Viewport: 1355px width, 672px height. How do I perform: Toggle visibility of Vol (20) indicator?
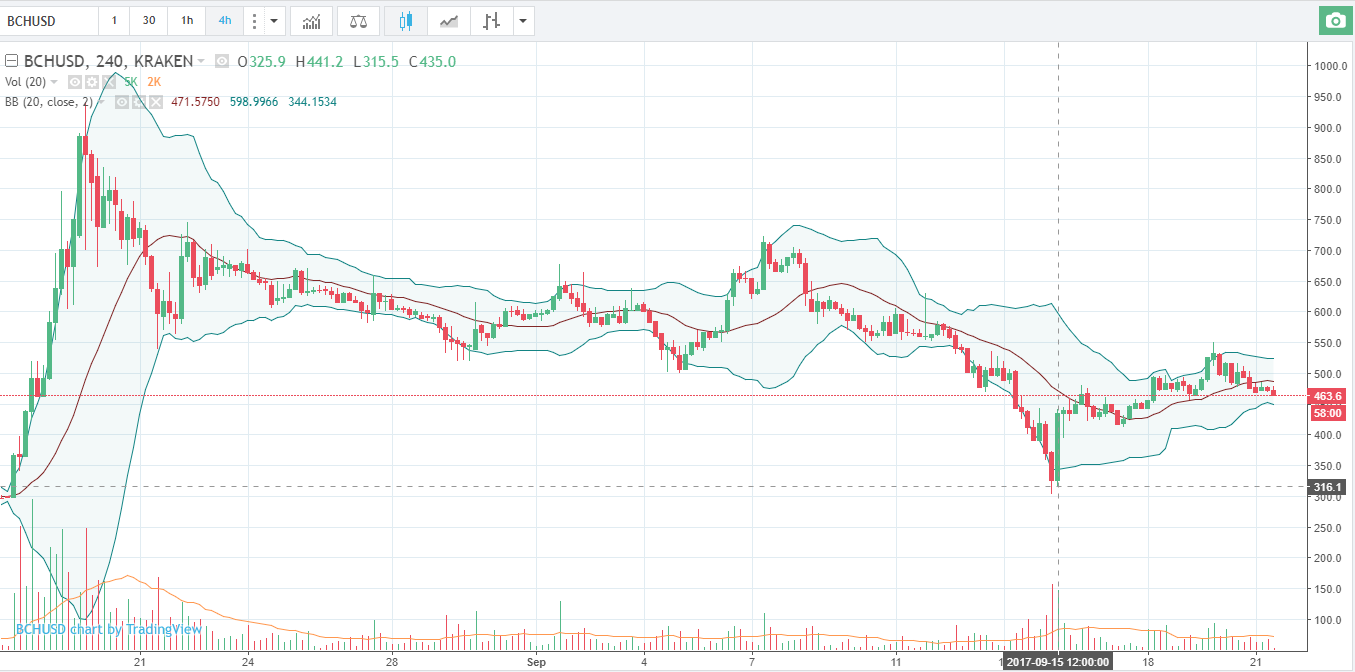(x=75, y=82)
